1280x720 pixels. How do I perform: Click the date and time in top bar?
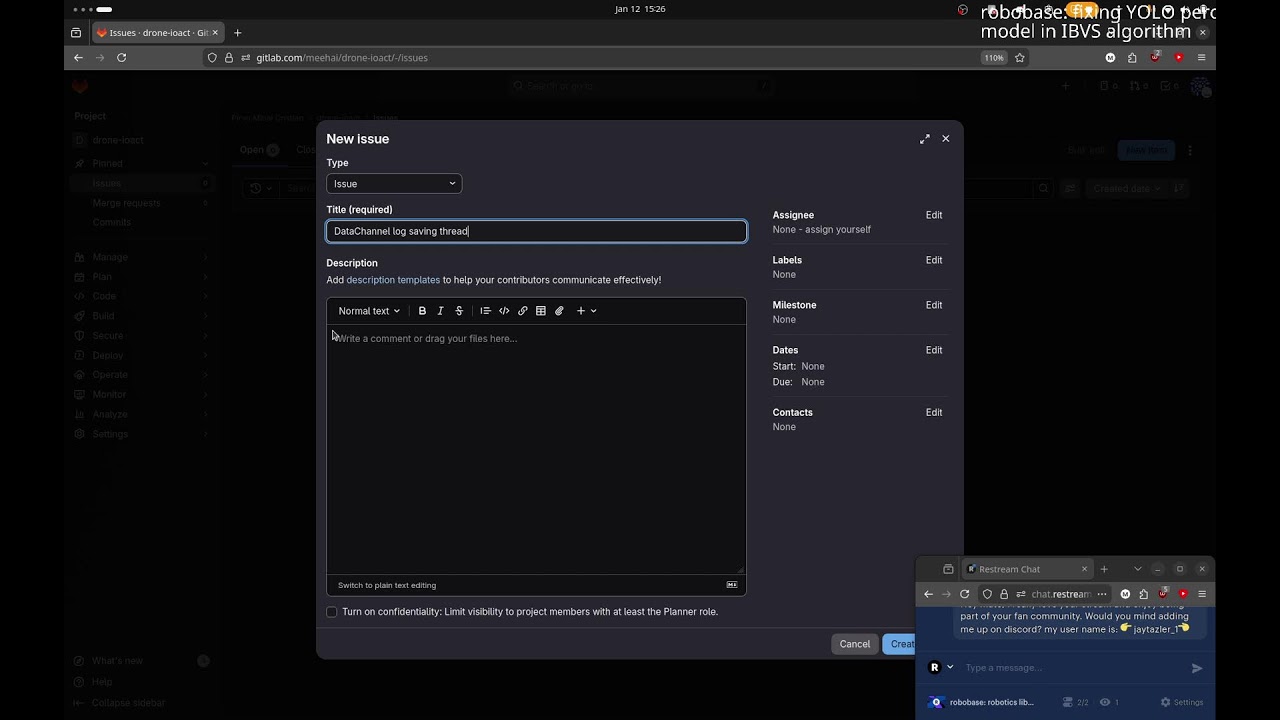tap(640, 9)
